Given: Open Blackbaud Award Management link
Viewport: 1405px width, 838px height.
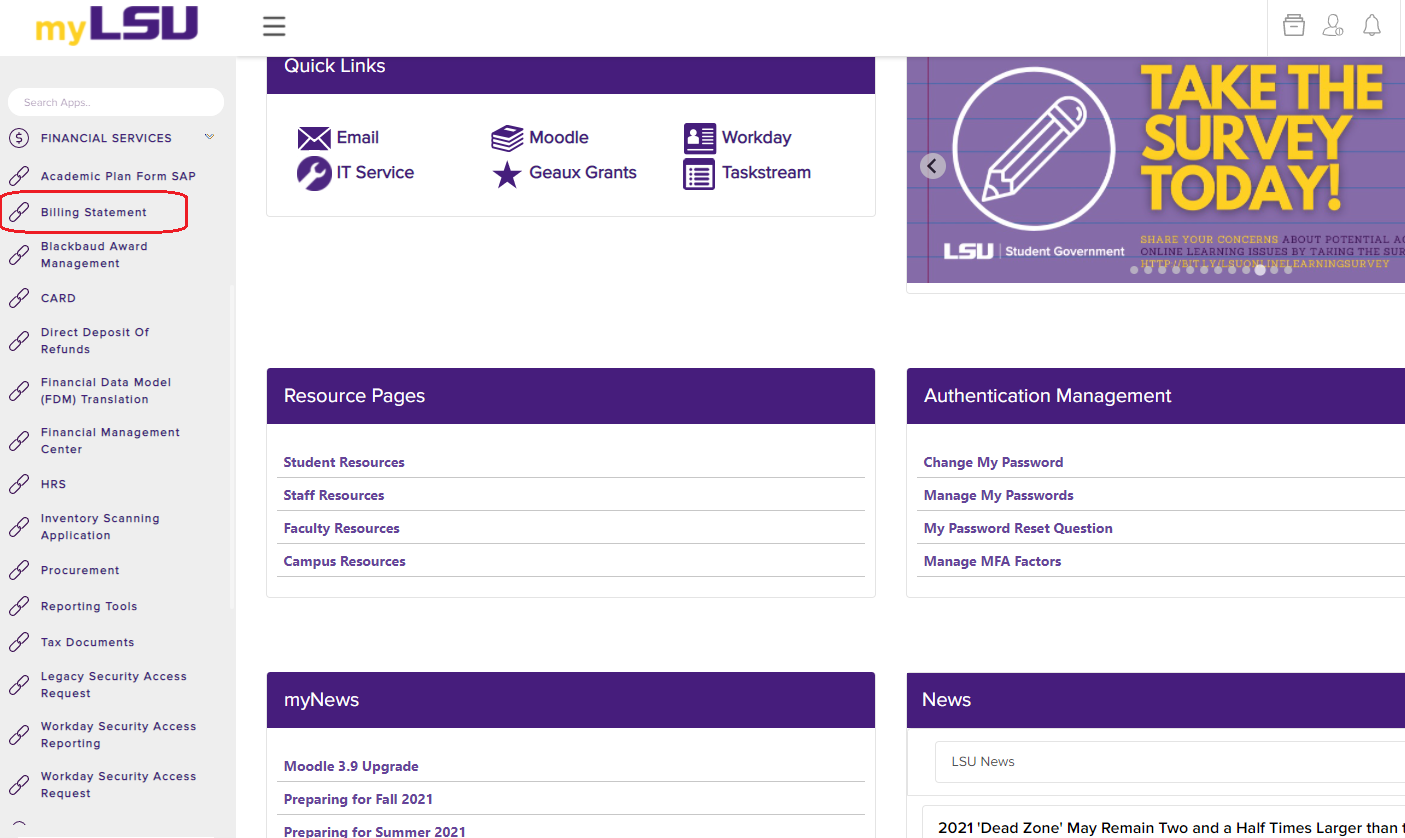Looking at the screenshot, I should (x=94, y=255).
